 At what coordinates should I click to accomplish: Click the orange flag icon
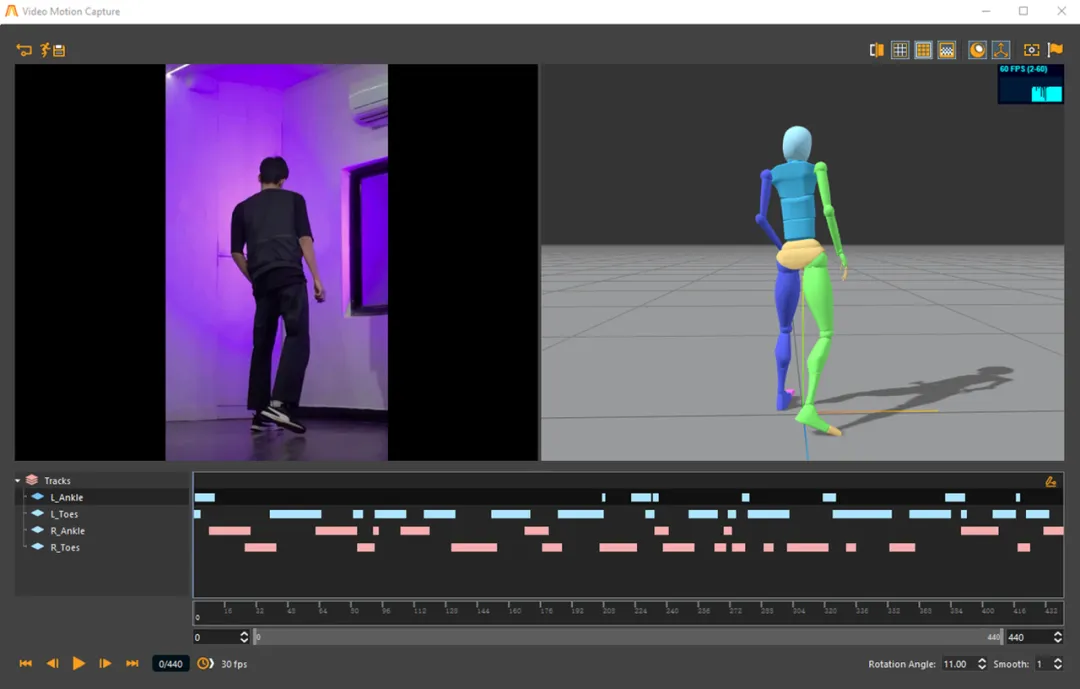[x=1055, y=50]
